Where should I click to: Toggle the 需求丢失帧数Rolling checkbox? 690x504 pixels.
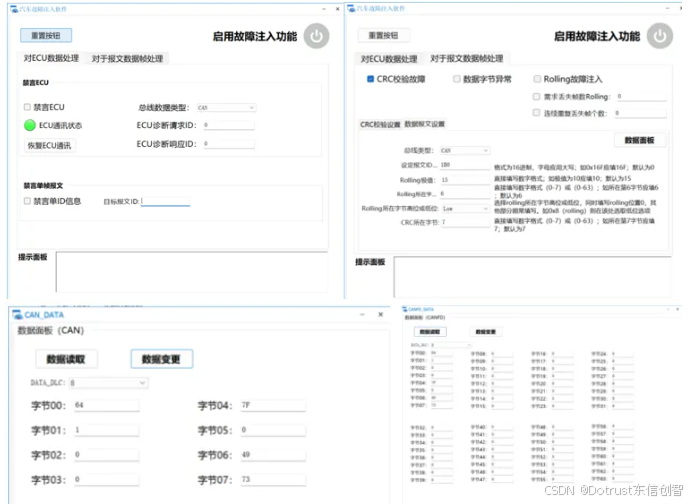536,96
